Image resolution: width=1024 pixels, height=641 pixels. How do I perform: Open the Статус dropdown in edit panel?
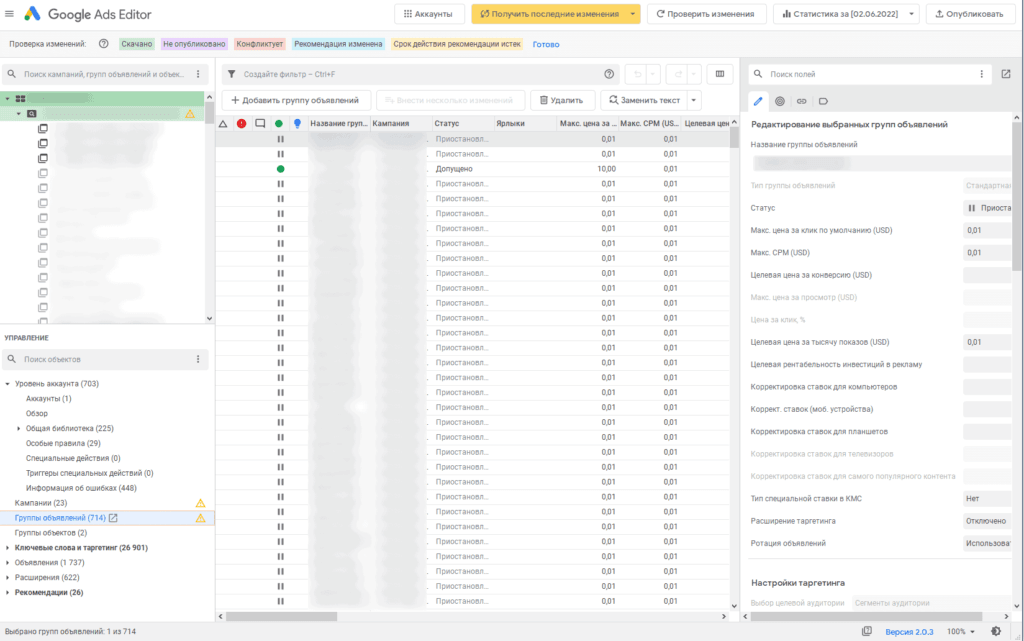coord(987,208)
